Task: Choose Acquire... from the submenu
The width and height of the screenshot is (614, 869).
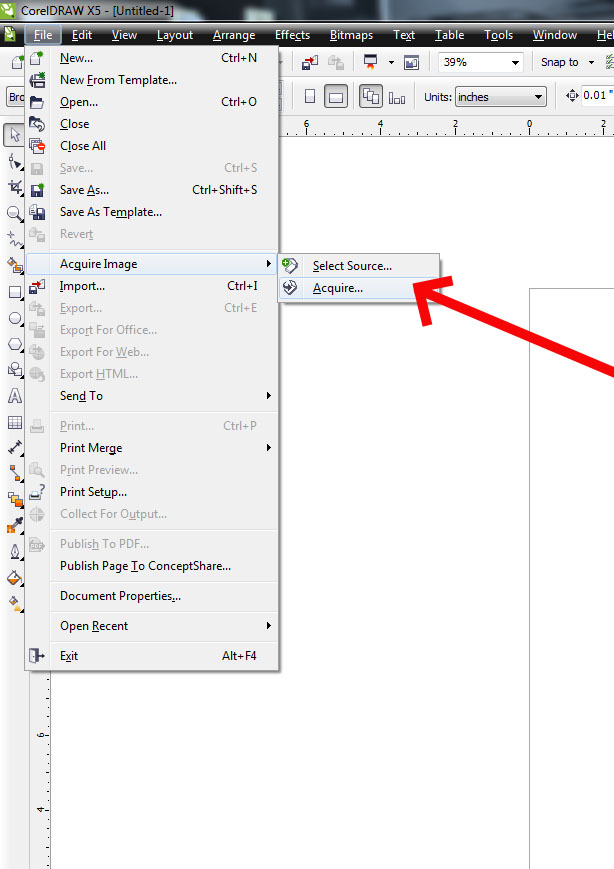Action: pos(359,288)
